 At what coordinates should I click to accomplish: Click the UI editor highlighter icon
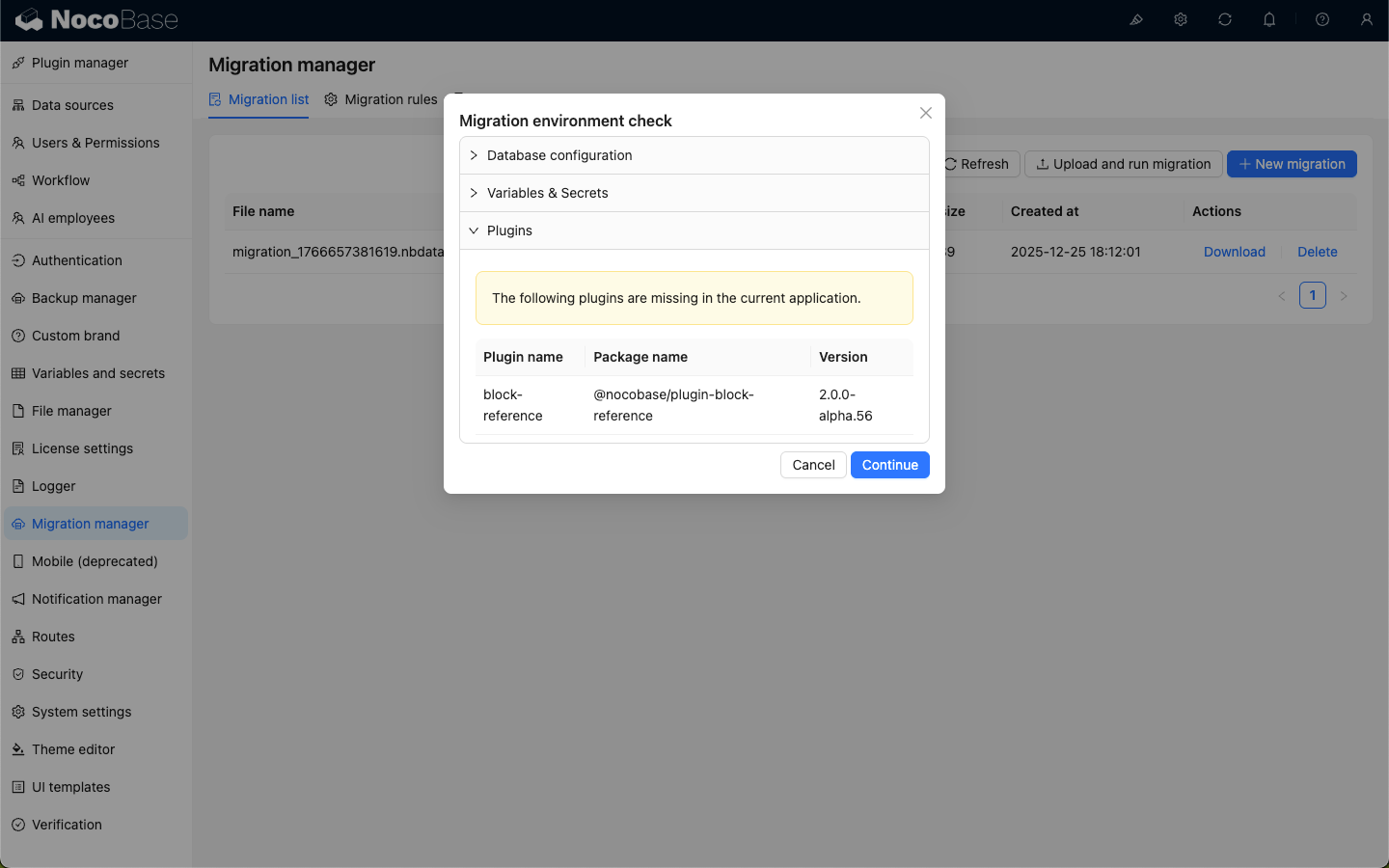point(1136,19)
